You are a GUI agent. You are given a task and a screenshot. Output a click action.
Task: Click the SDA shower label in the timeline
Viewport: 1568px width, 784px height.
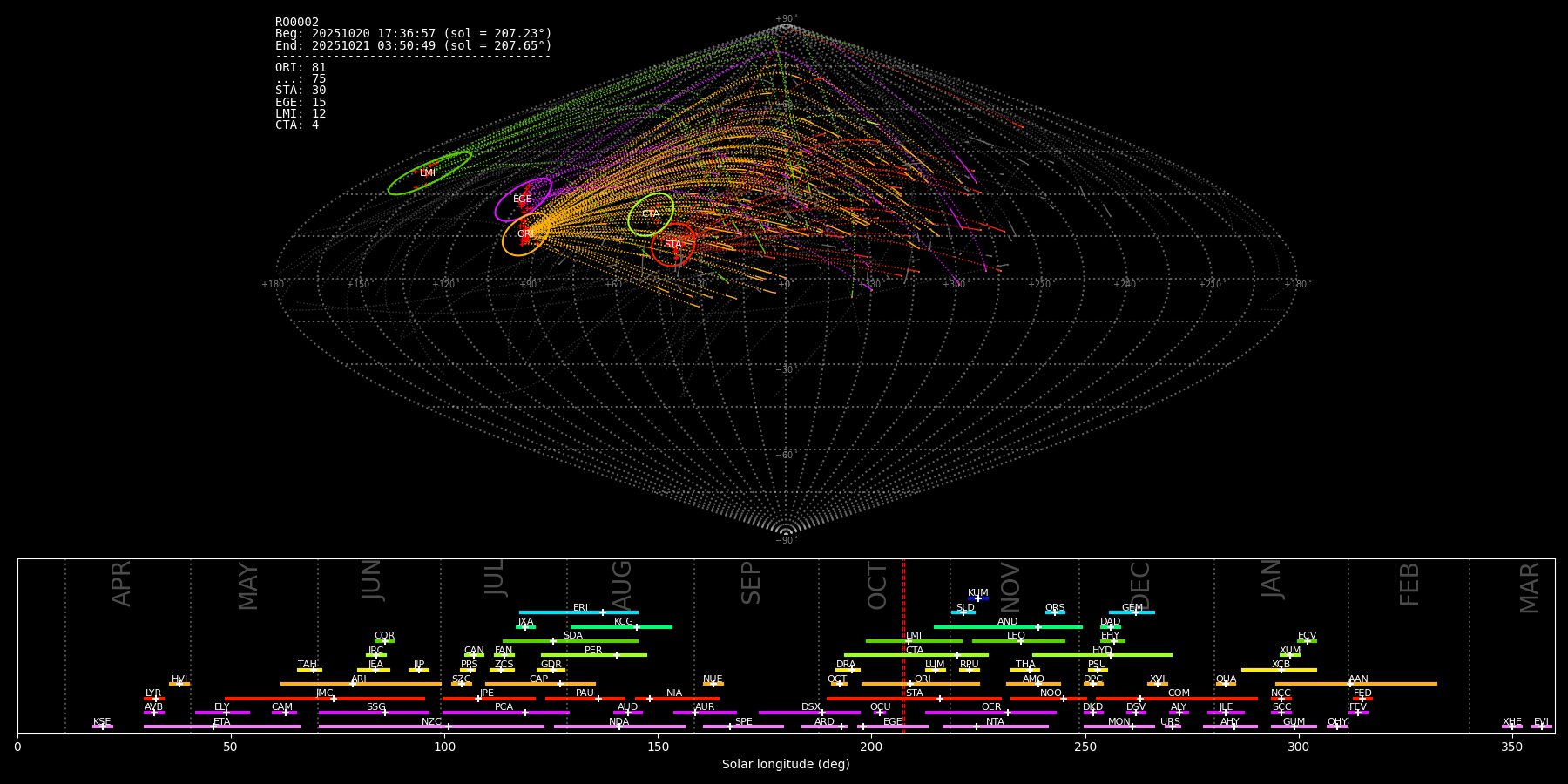click(573, 636)
